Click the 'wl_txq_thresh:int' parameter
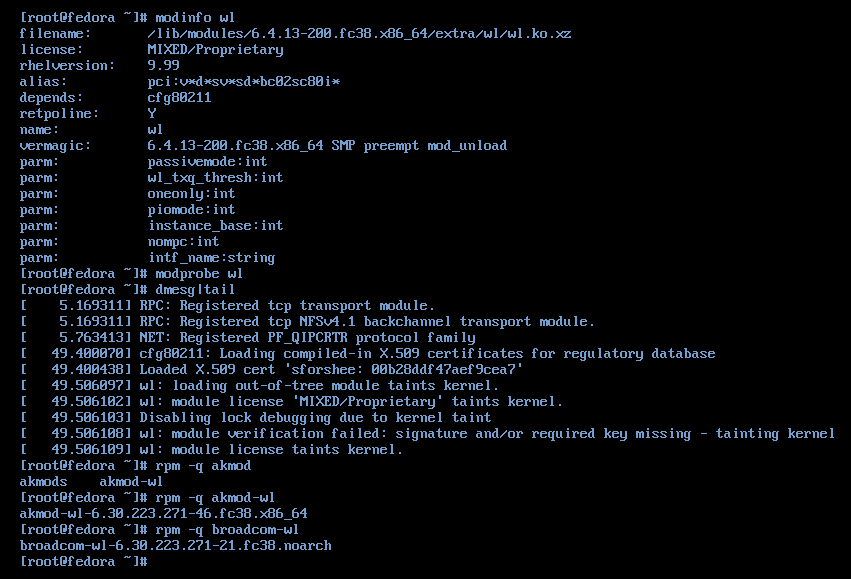 click(215, 177)
